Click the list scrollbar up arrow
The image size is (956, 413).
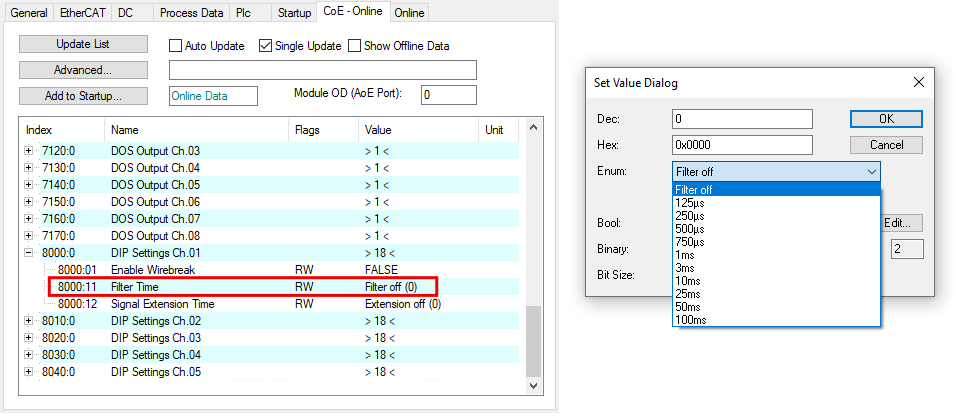[533, 127]
